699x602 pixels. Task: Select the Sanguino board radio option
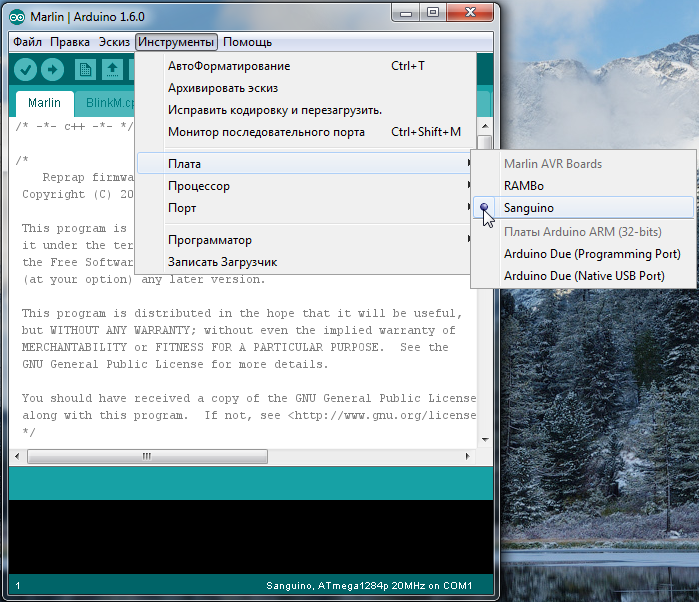[x=529, y=207]
